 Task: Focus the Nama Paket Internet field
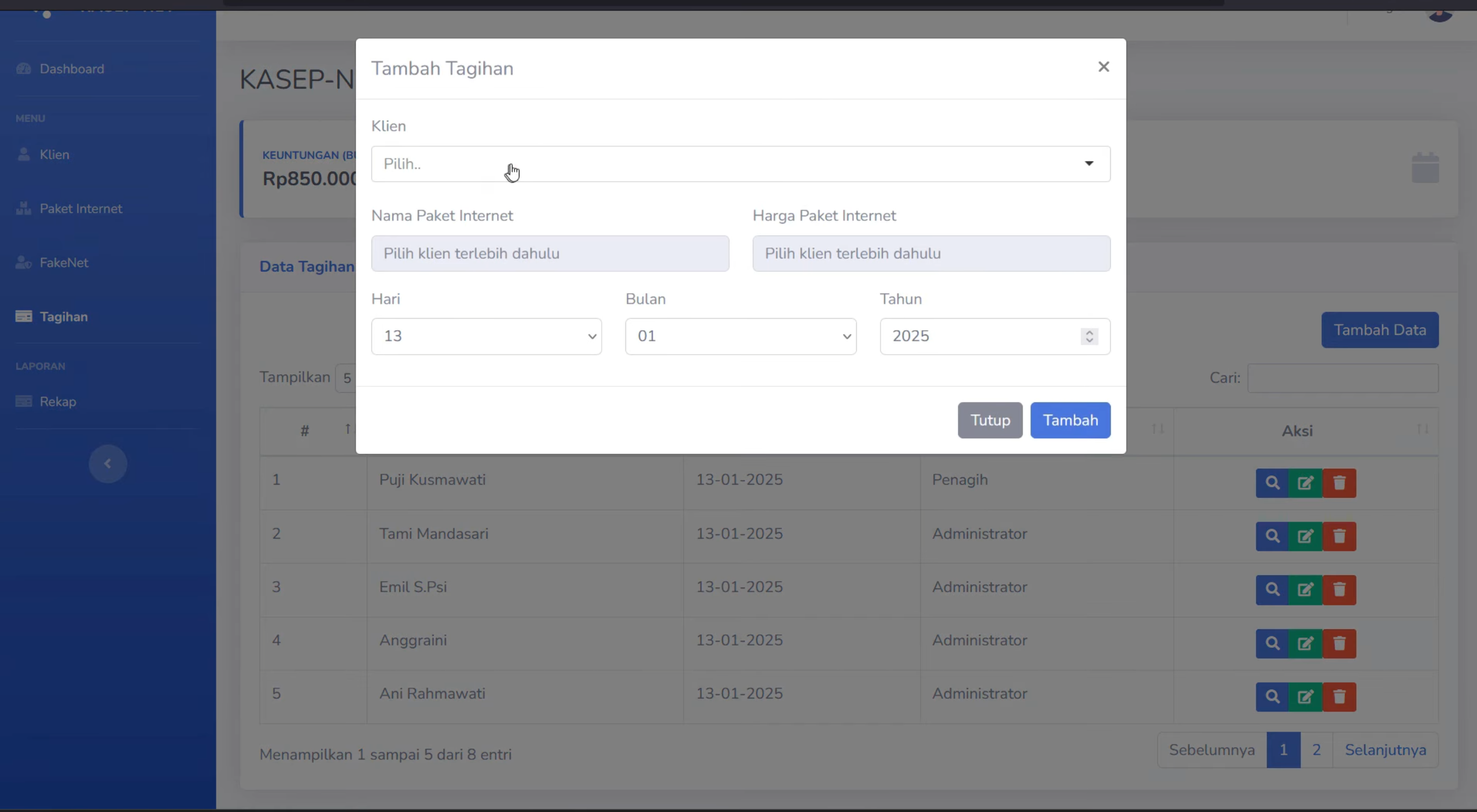coord(550,253)
